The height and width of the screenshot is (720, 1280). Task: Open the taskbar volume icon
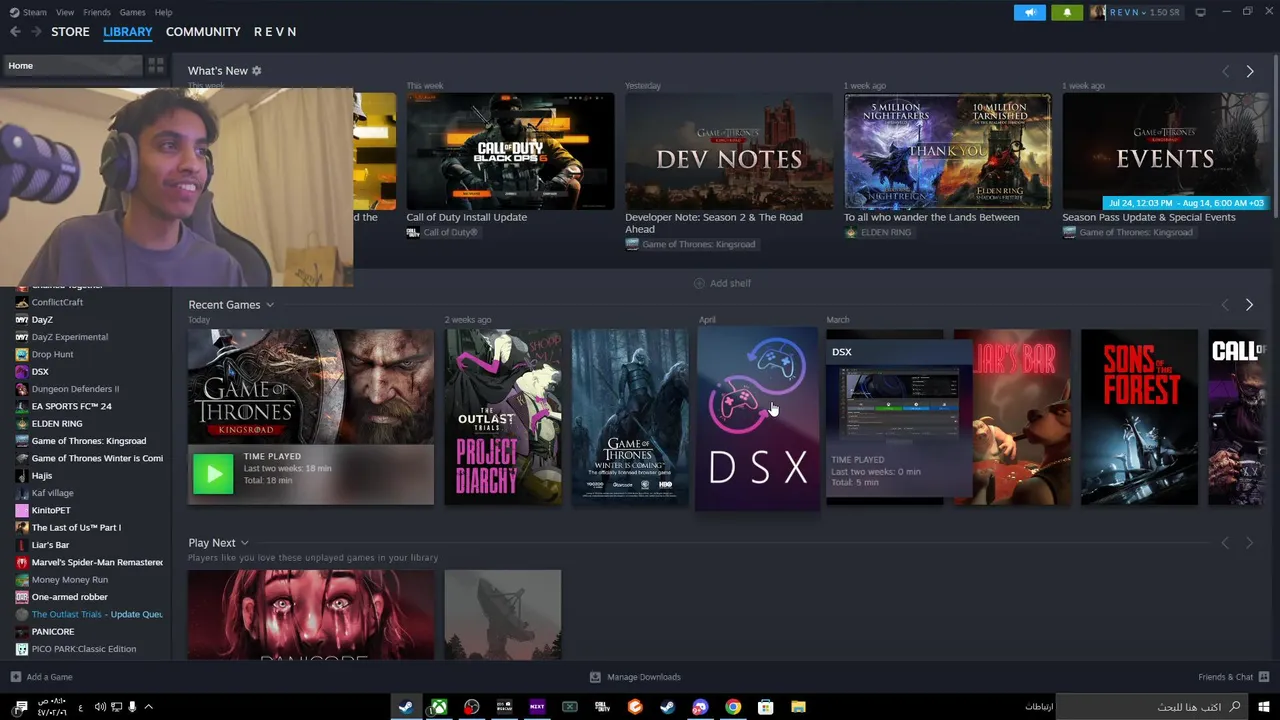(100, 707)
